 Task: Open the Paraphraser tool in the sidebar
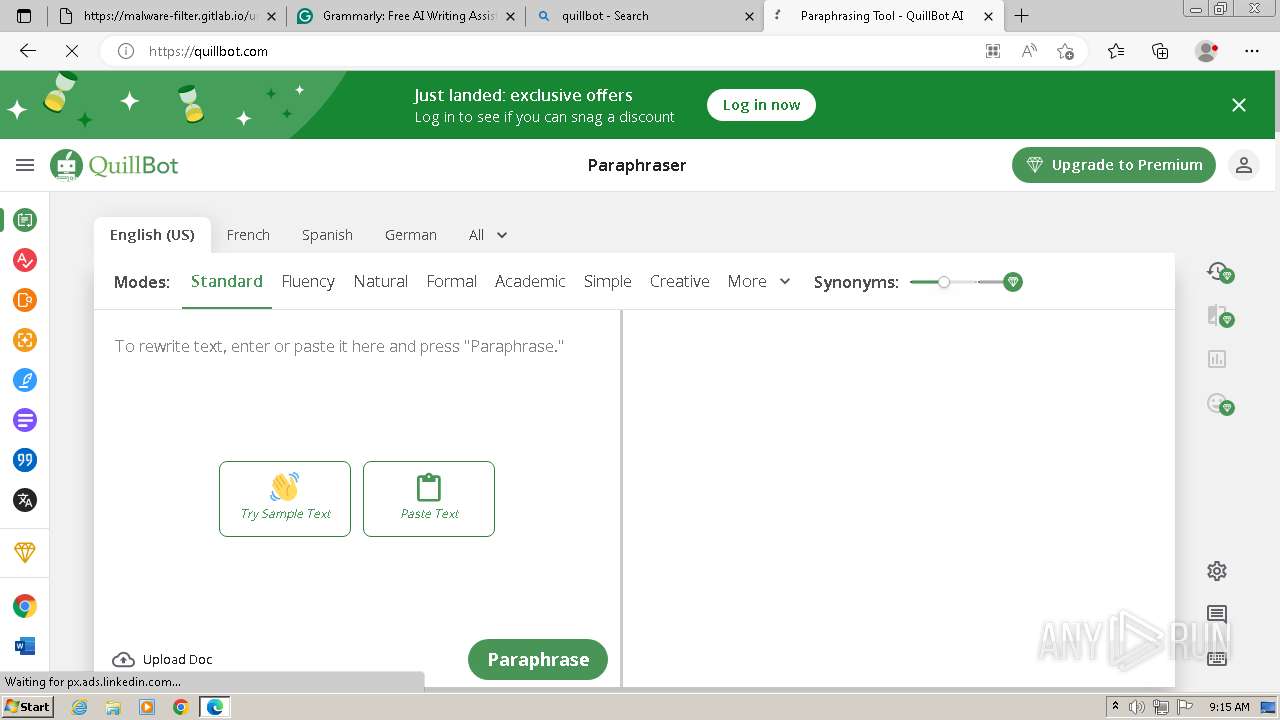25,220
